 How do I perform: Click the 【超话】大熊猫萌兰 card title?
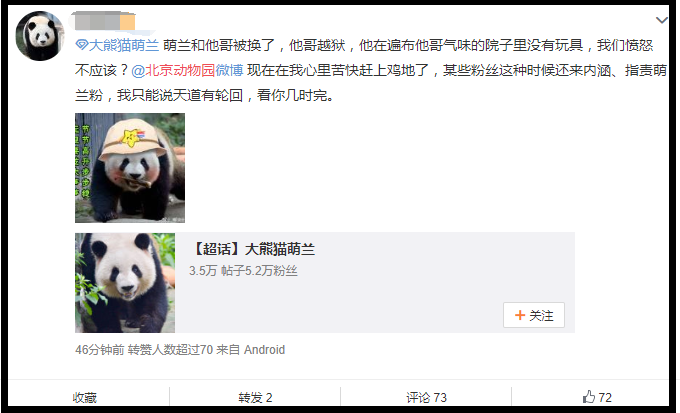[x=252, y=249]
